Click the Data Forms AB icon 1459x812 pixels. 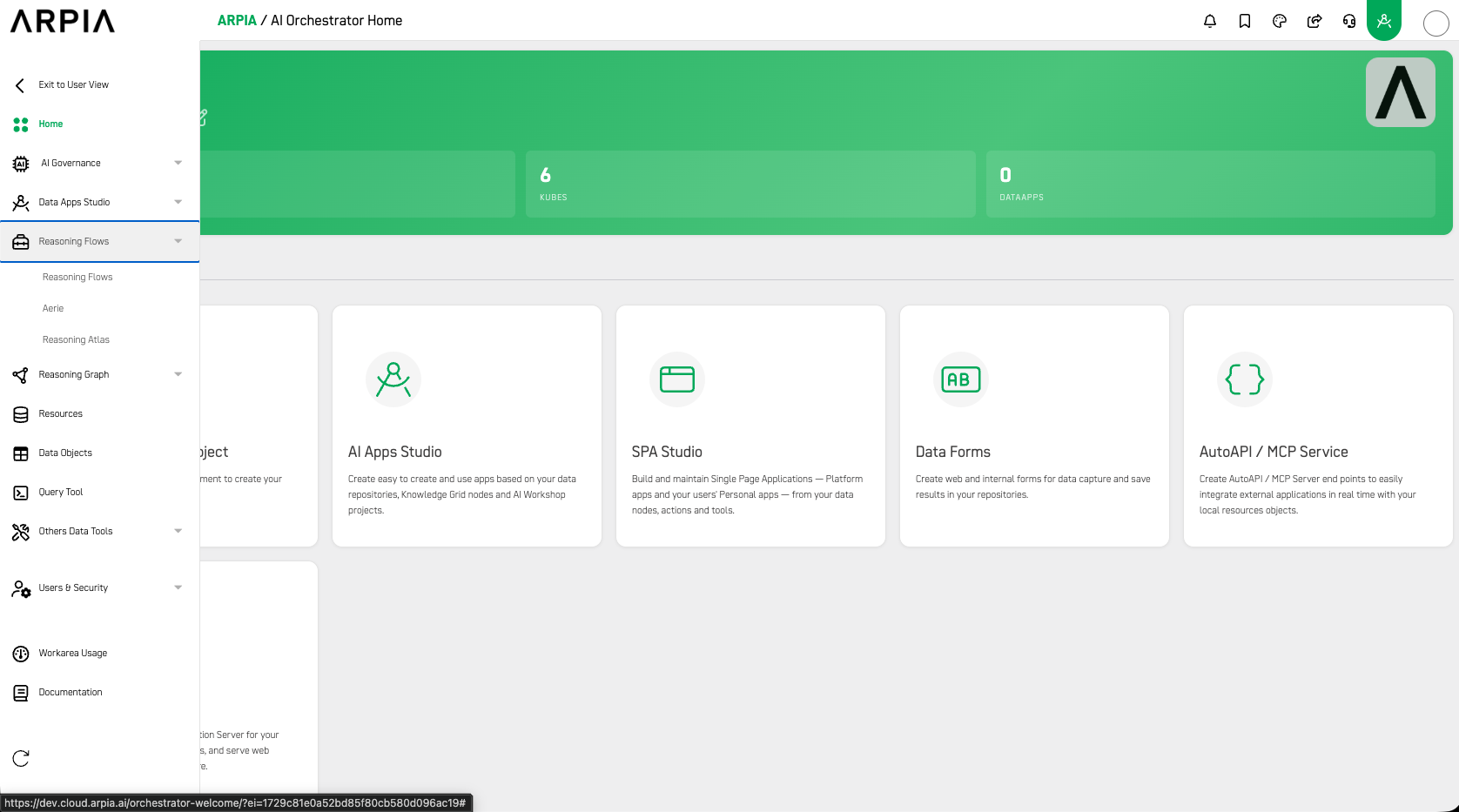[x=961, y=379]
